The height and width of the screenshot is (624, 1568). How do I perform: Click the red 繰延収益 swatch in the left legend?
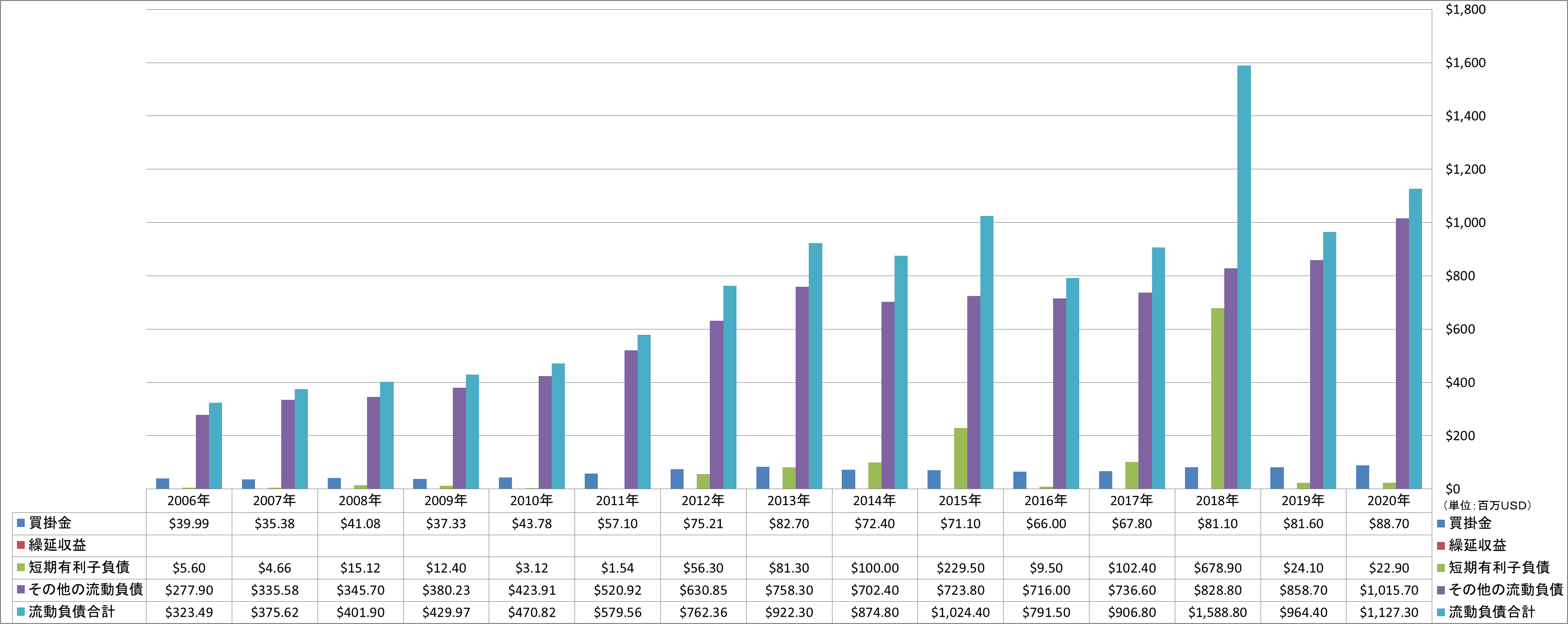click(21, 545)
